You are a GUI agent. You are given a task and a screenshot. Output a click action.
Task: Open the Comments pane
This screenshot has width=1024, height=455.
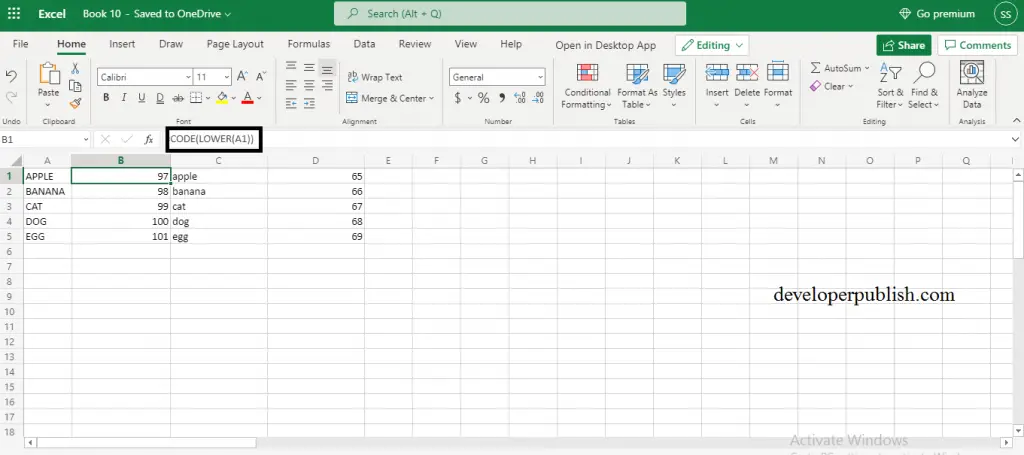(977, 45)
